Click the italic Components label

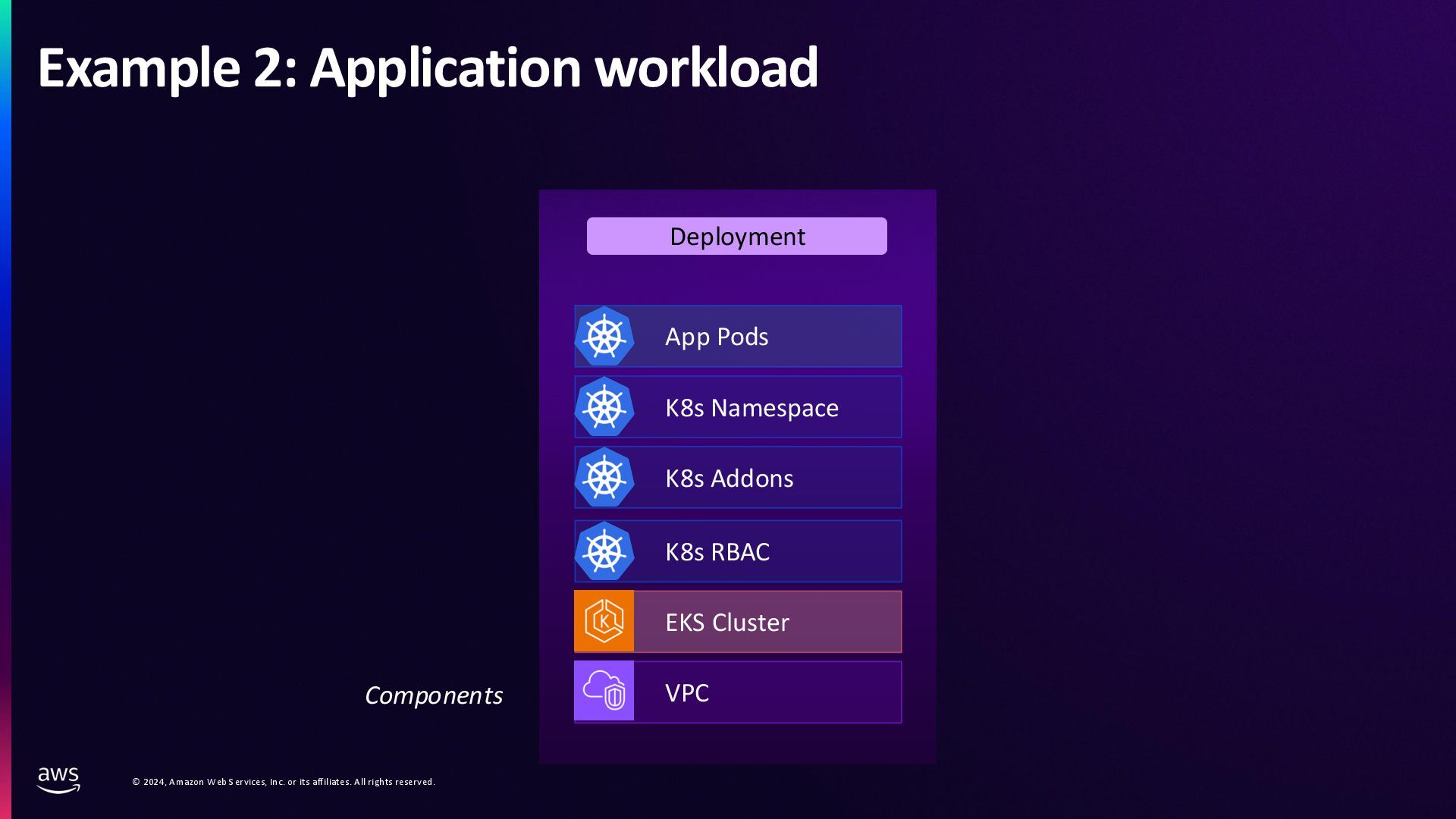click(x=434, y=695)
